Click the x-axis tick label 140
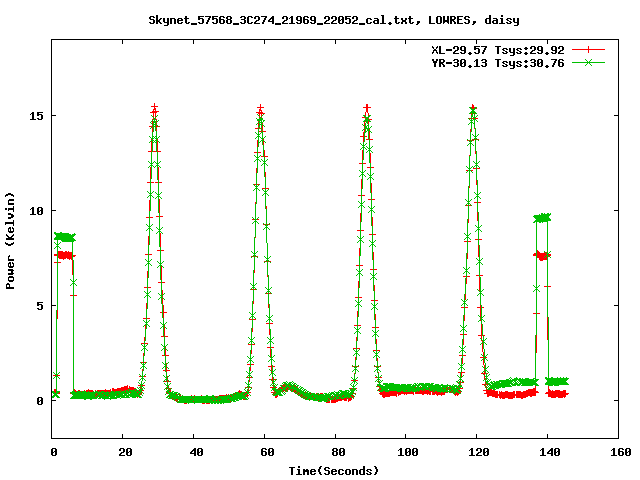Image resolution: width=640 pixels, height=480 pixels. (549, 452)
